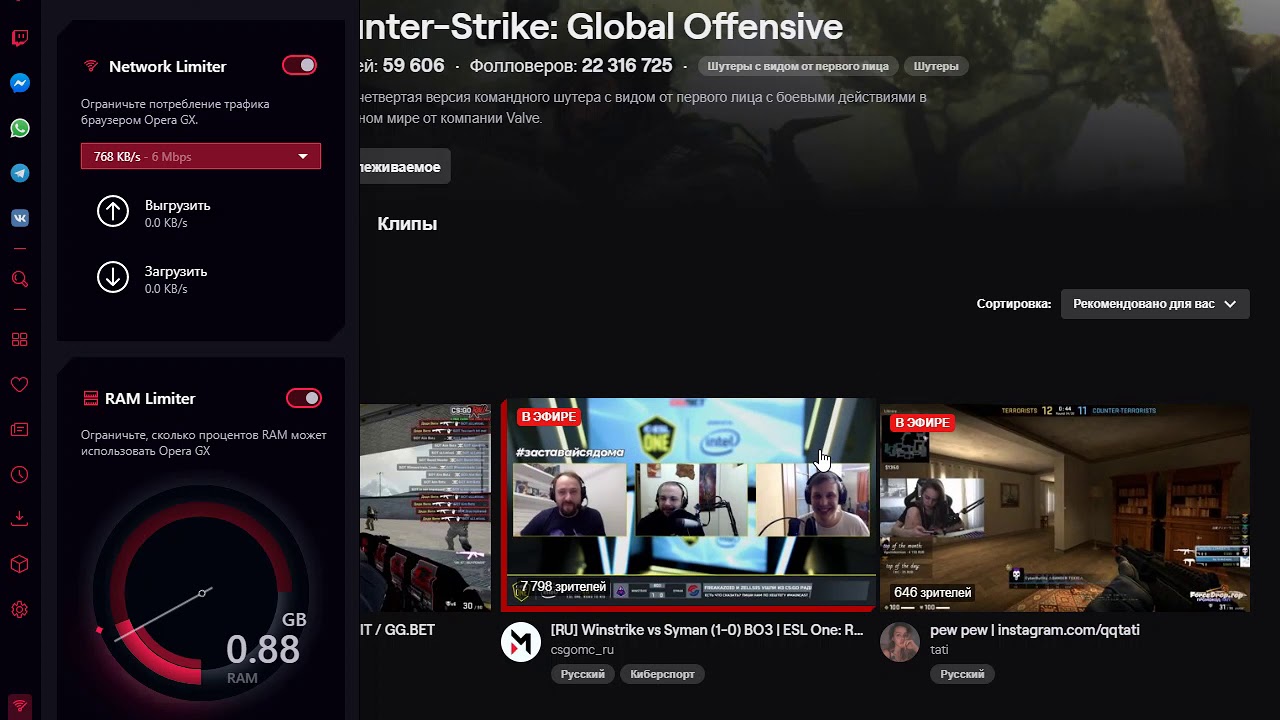The height and width of the screenshot is (720, 1280).
Task: Click the RAM Limiter chip icon
Action: click(90, 398)
